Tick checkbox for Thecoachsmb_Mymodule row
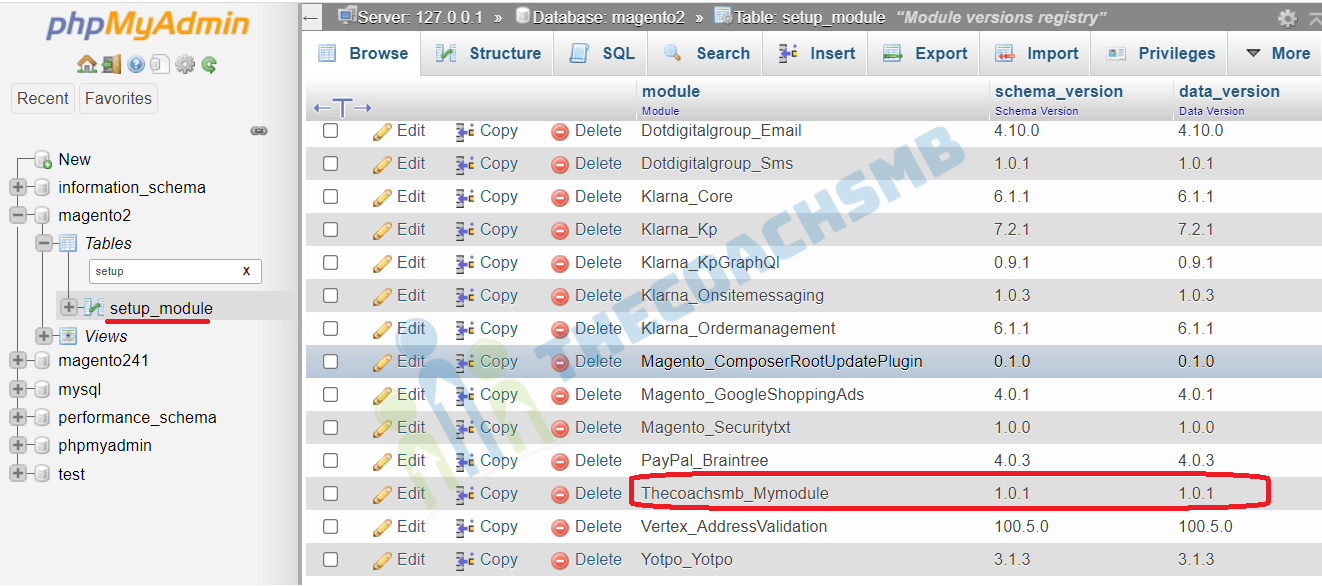The width and height of the screenshot is (1322, 586). (x=331, y=494)
